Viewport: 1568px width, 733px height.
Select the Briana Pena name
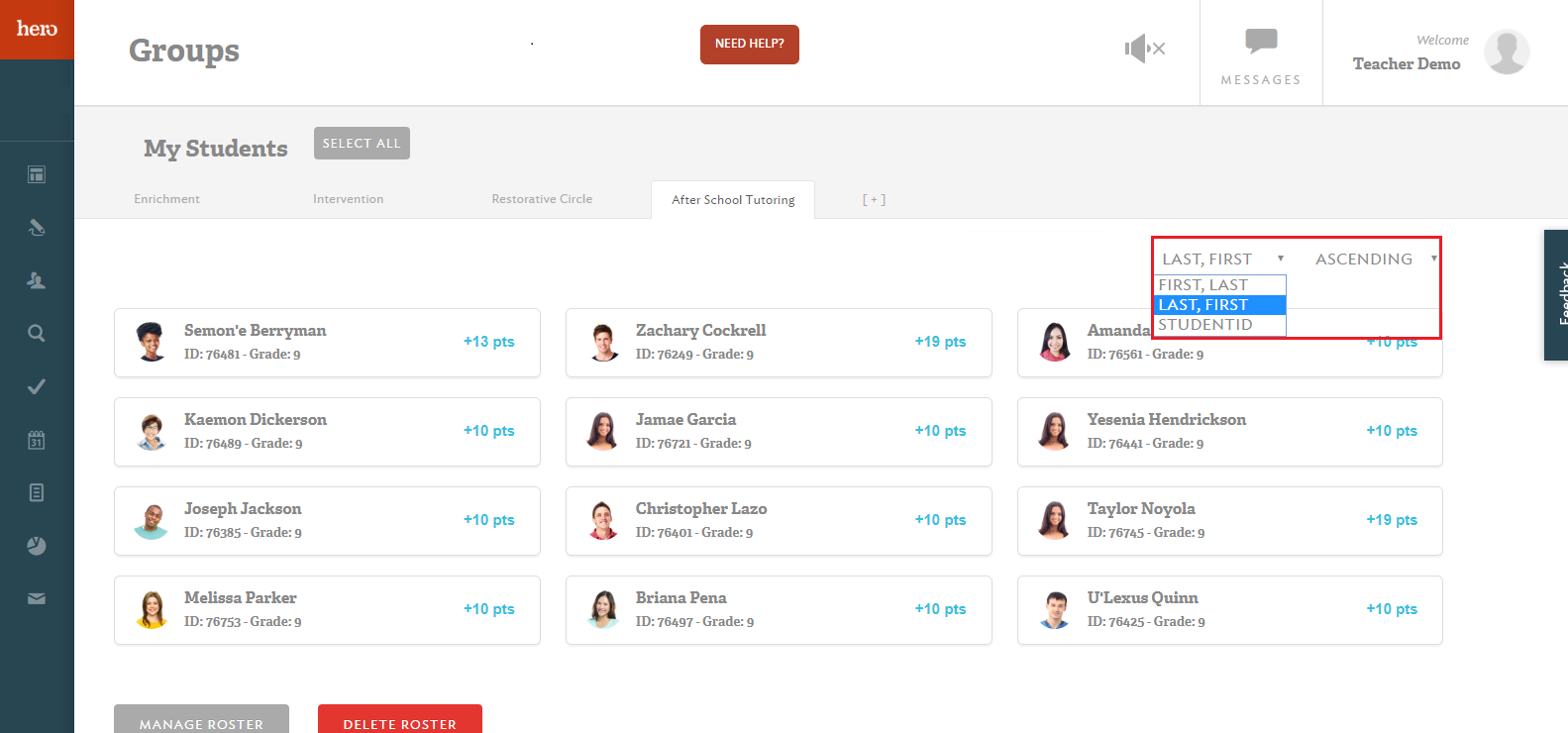[x=680, y=598]
